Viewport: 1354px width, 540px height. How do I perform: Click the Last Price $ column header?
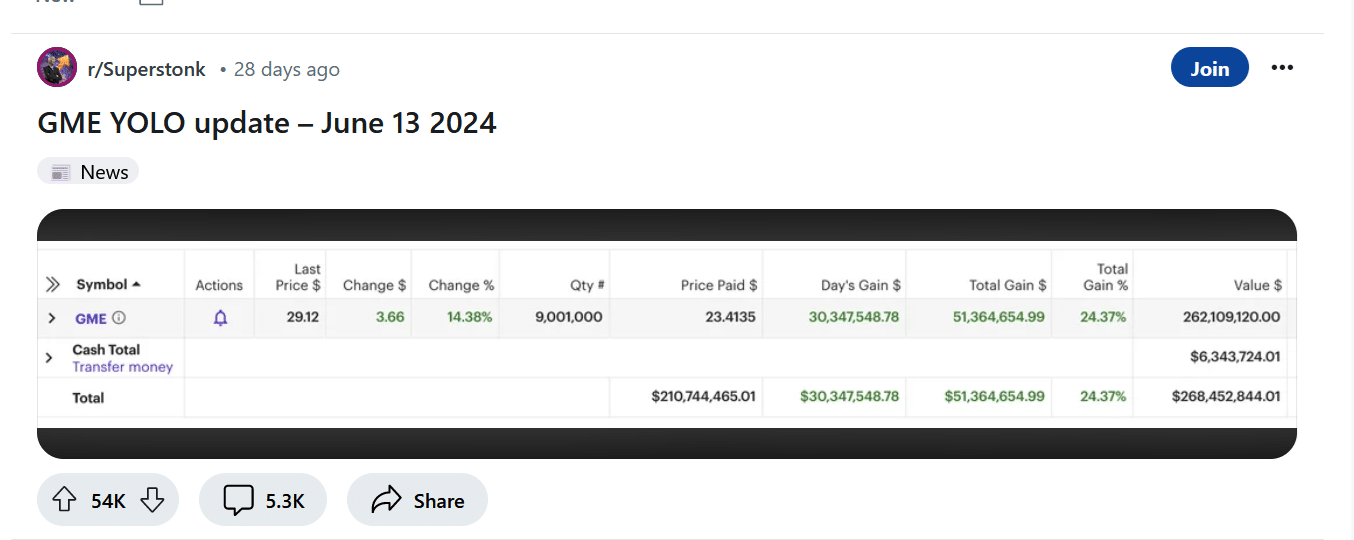[x=298, y=277]
